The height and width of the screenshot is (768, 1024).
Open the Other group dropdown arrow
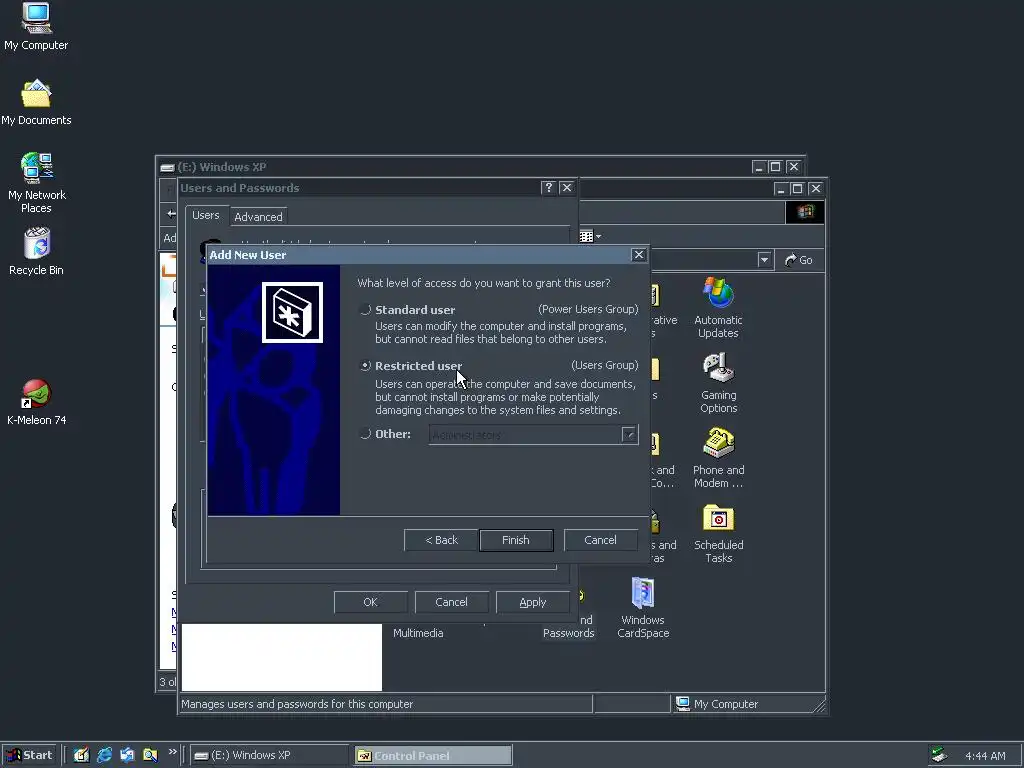pos(629,435)
